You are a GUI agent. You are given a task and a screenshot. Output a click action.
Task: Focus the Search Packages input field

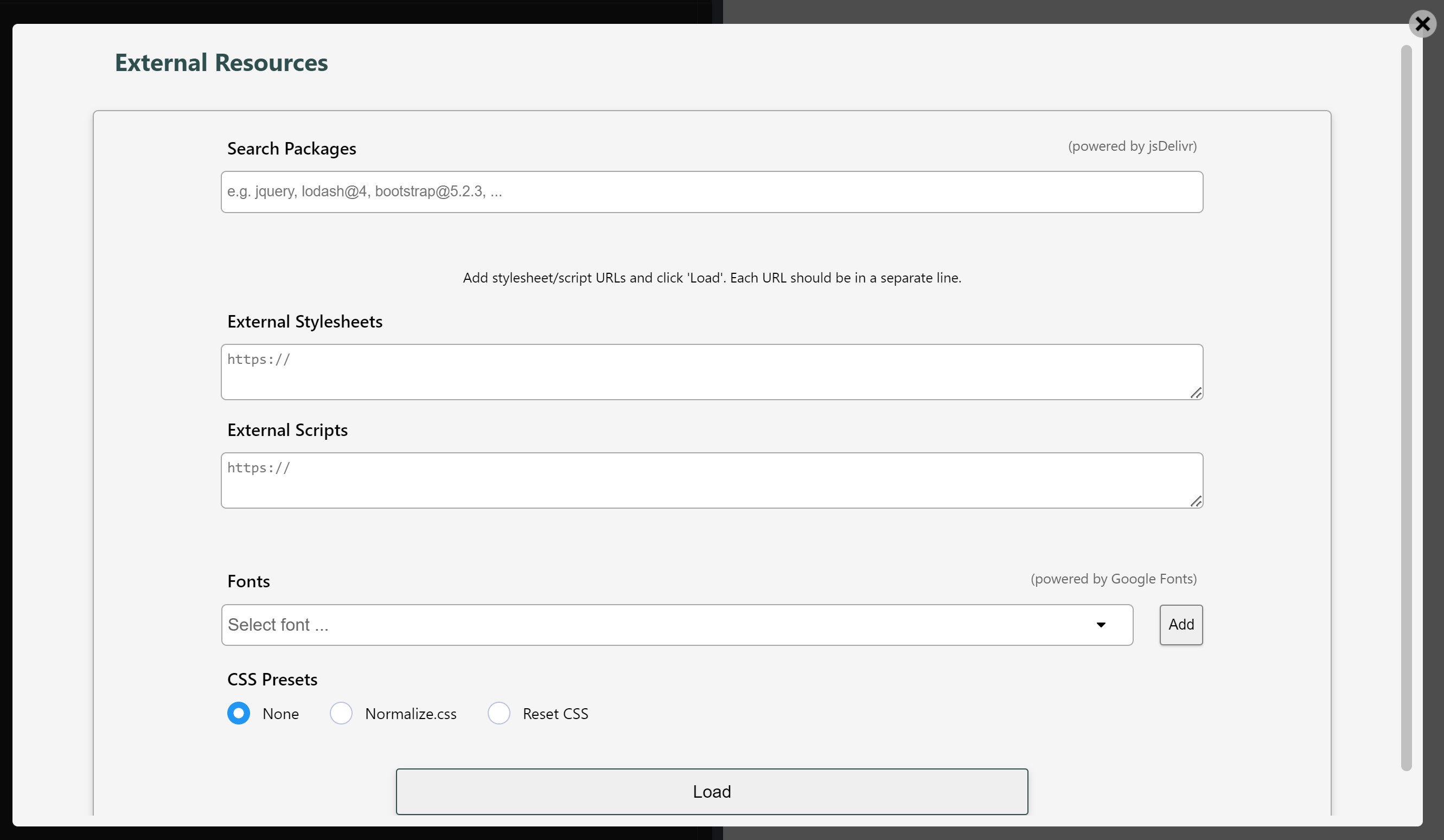pos(712,191)
